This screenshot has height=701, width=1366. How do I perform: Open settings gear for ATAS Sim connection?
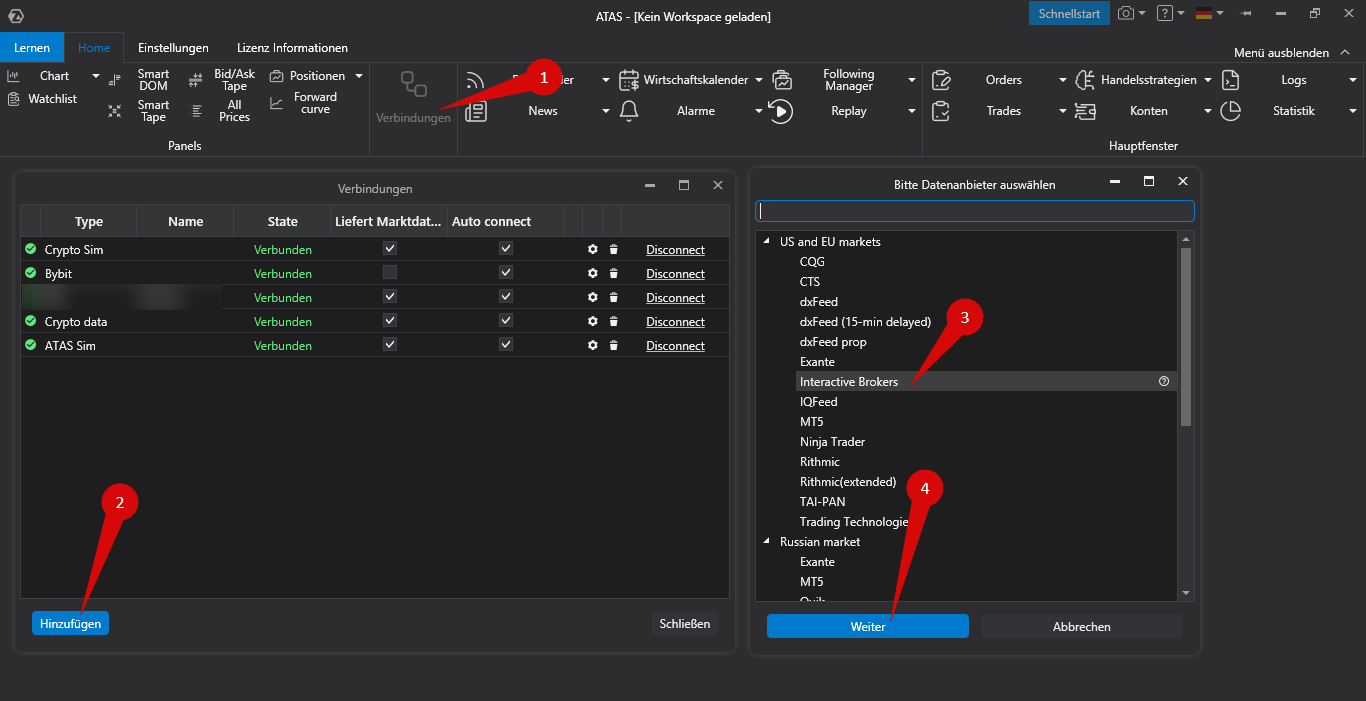(593, 345)
